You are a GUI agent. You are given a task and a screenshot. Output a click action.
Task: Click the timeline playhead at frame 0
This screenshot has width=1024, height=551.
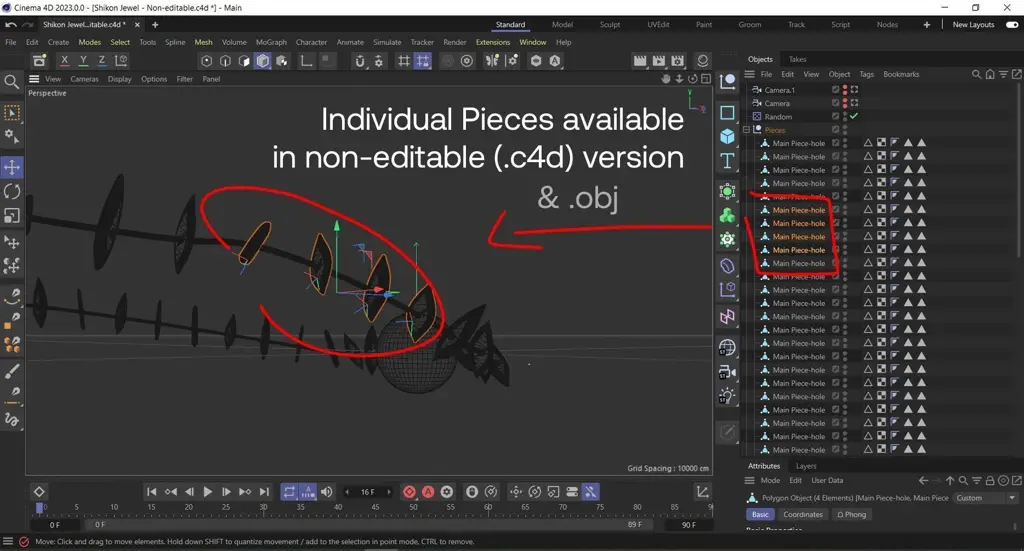[39, 507]
